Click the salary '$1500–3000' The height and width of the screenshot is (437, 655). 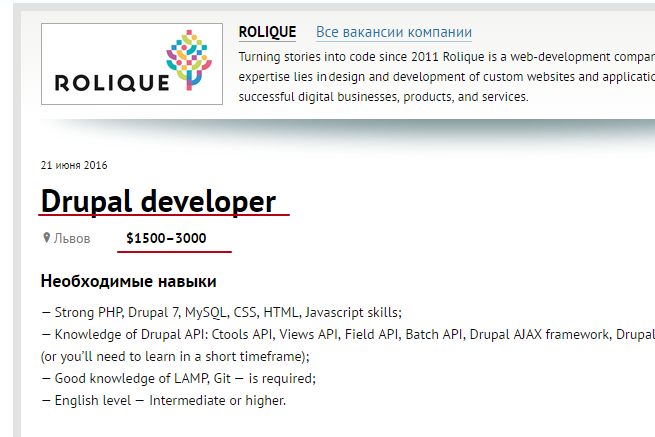[x=166, y=238]
